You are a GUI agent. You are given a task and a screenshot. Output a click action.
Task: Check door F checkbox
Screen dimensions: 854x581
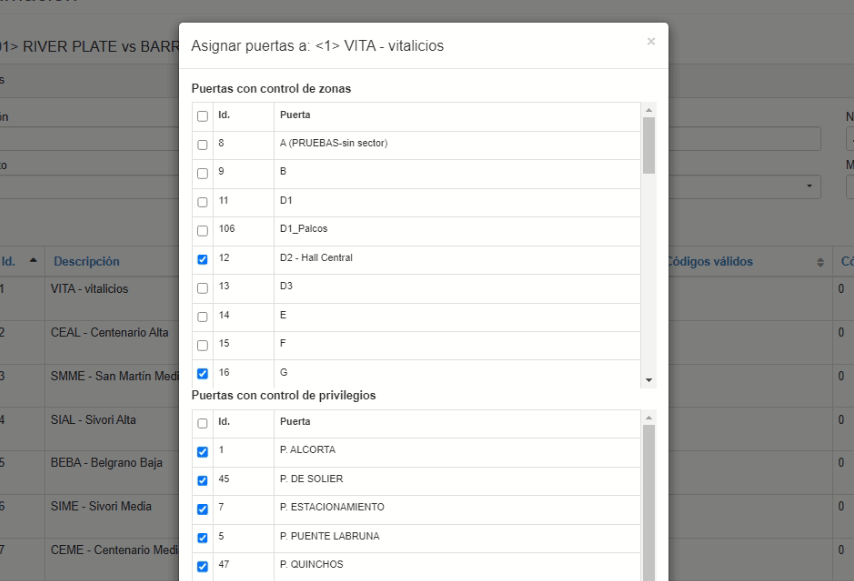click(x=203, y=345)
